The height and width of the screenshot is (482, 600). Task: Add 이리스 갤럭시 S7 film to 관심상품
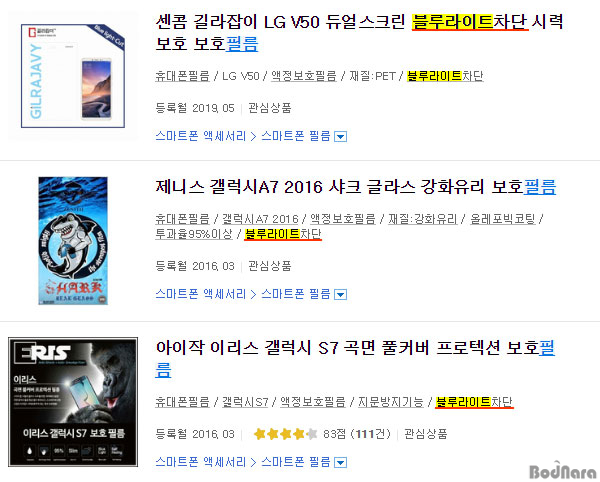426,434
